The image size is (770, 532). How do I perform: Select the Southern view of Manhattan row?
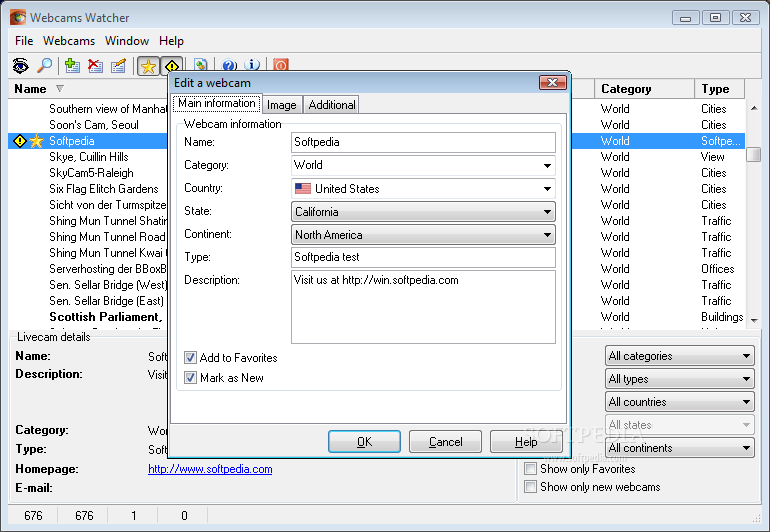point(108,109)
